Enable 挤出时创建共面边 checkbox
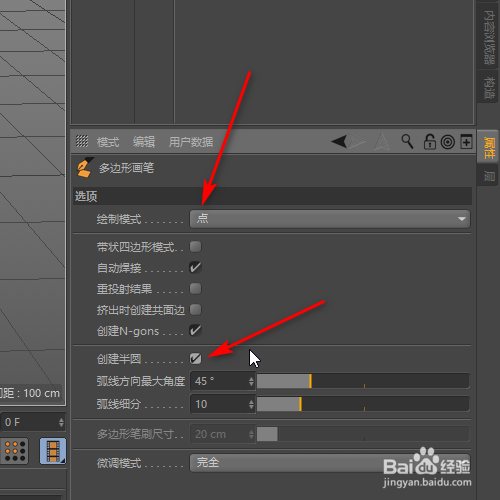500x500 pixels. [195, 309]
